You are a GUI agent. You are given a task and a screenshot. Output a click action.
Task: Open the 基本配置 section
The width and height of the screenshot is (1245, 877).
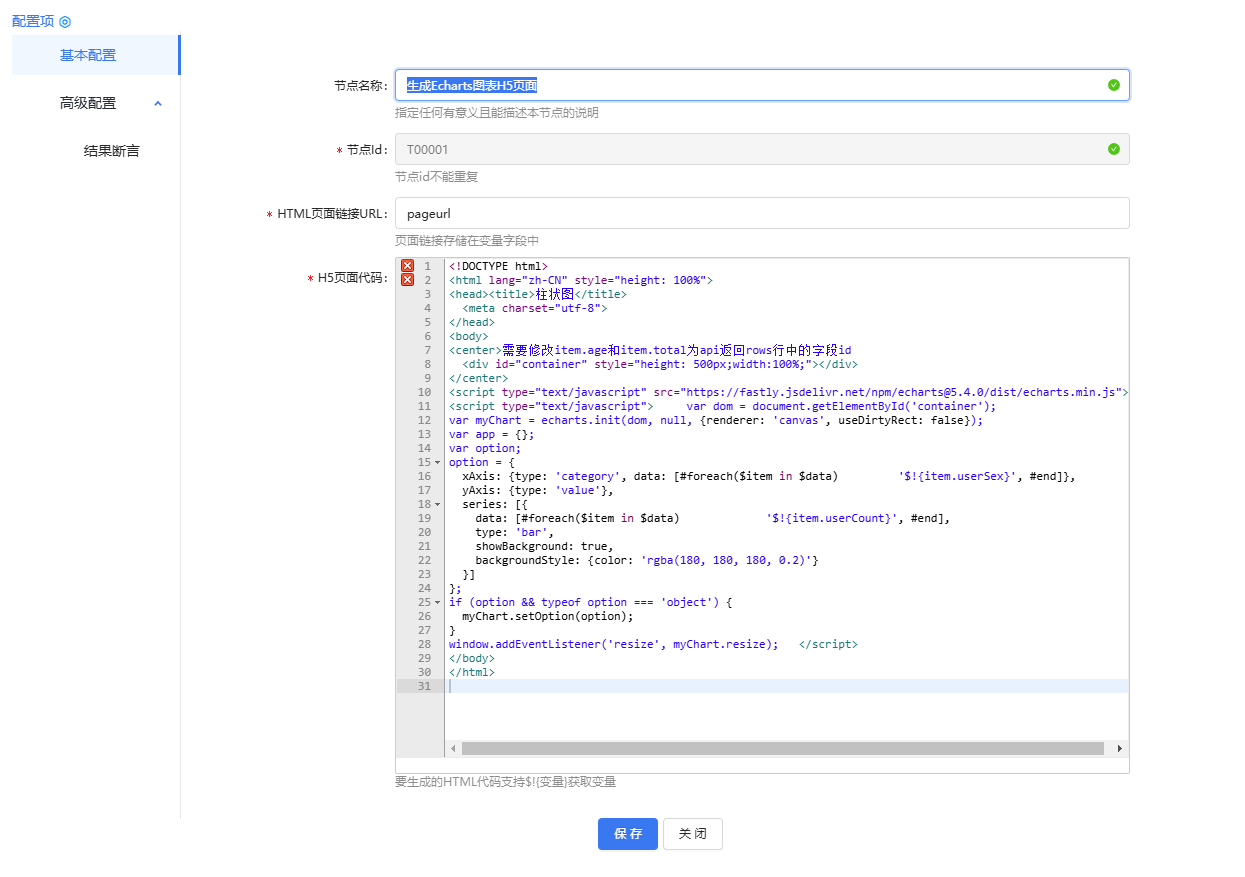coord(96,55)
